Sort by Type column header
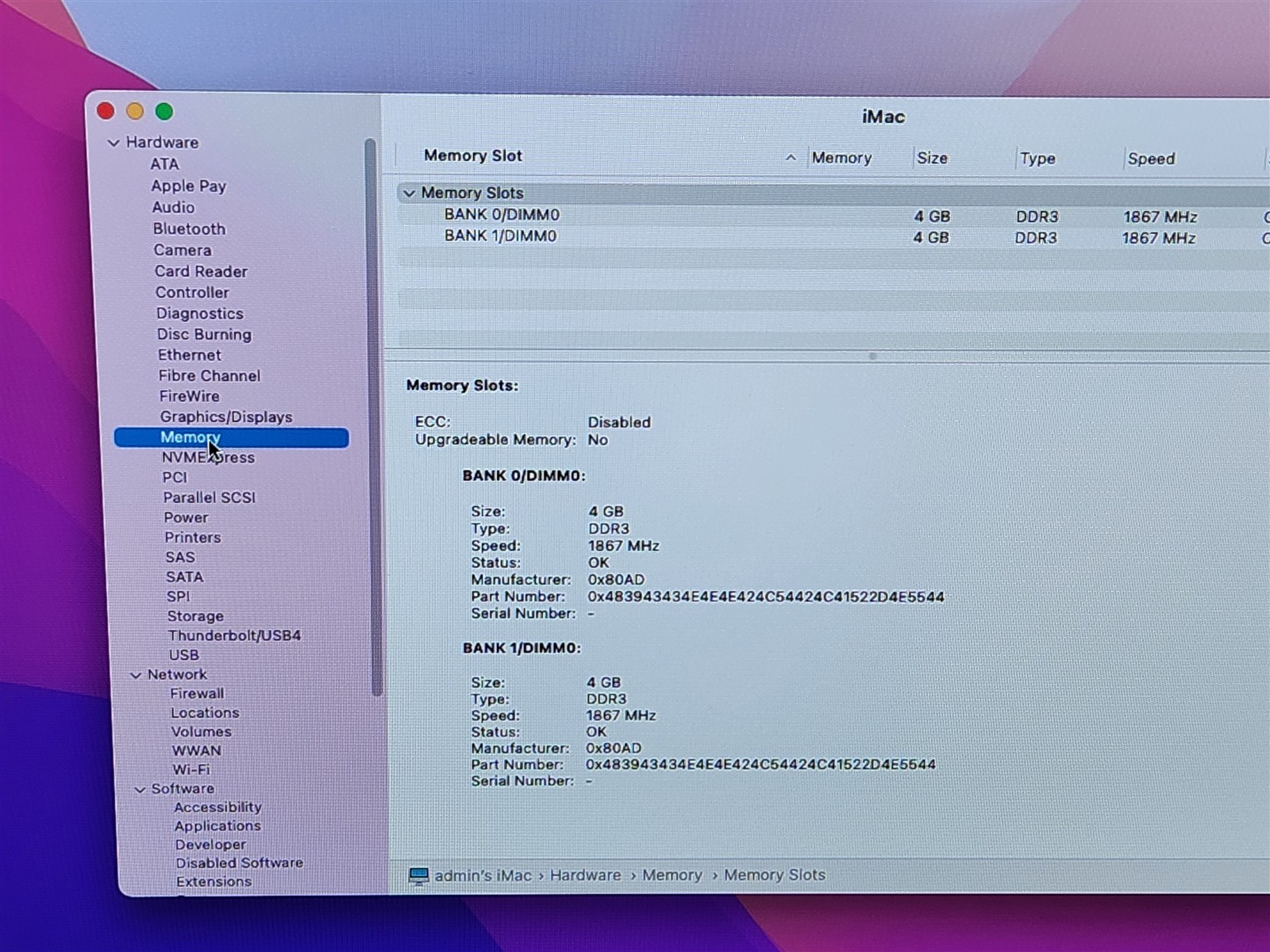The height and width of the screenshot is (952, 1270). pyautogui.click(x=1037, y=159)
